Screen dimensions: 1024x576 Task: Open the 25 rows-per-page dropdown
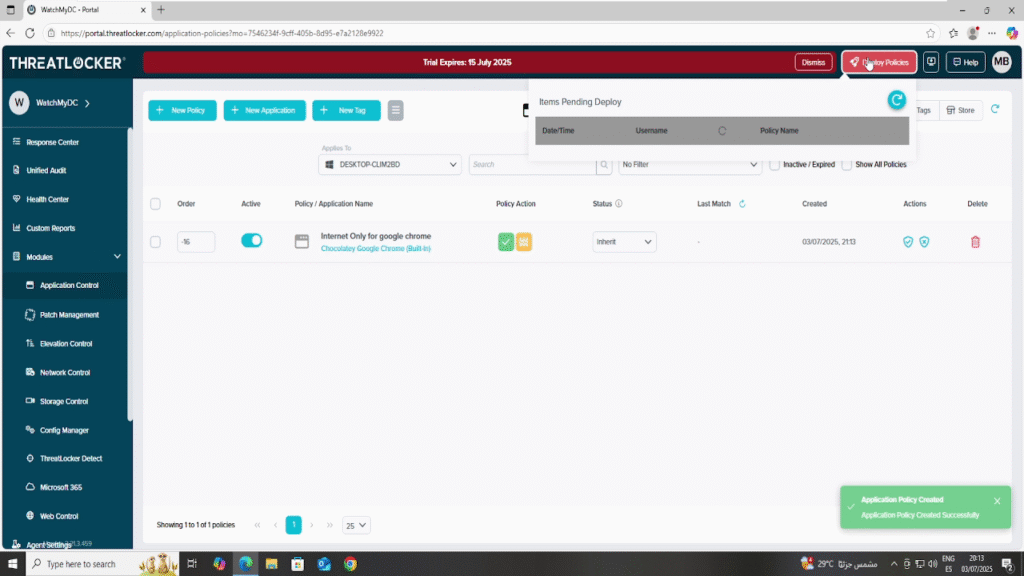click(356, 525)
